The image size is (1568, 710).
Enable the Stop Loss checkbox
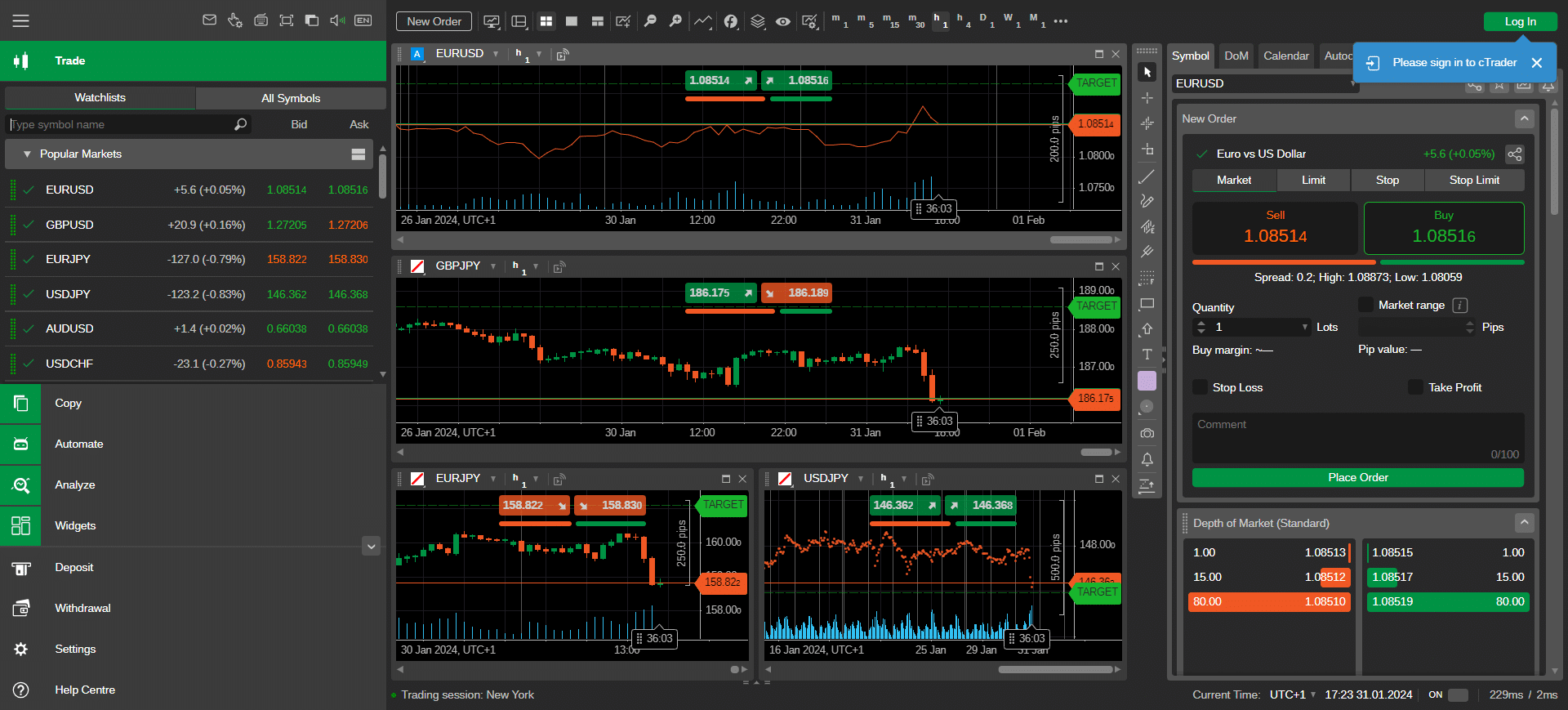click(1200, 387)
